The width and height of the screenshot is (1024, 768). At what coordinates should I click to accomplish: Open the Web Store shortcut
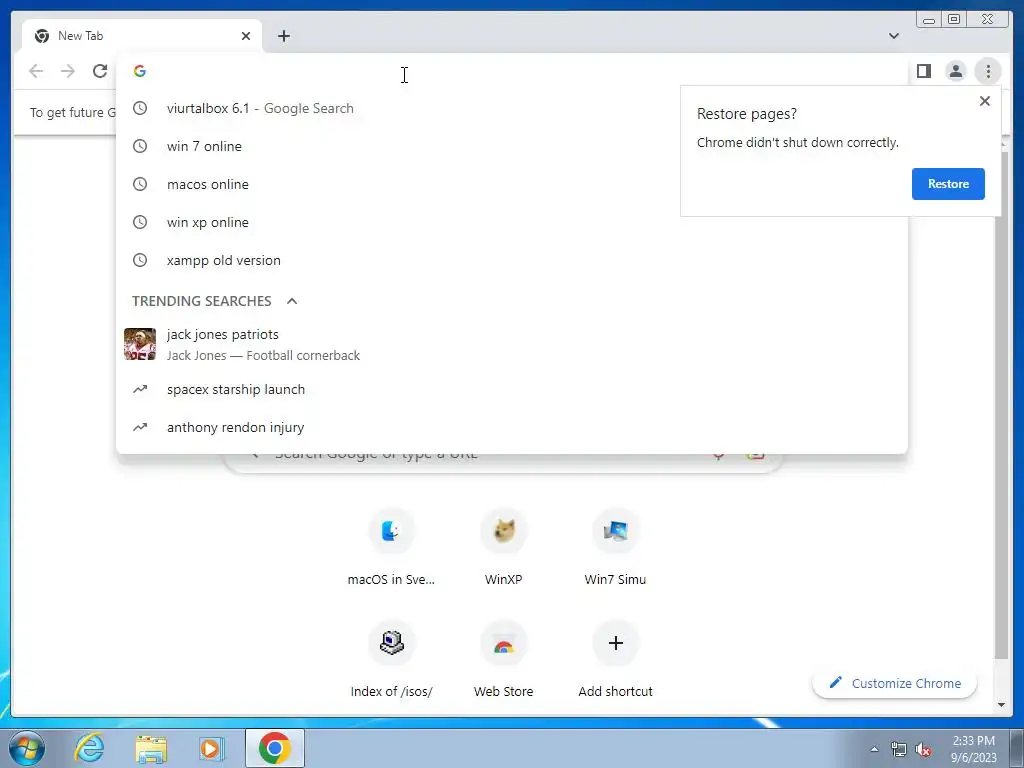click(504, 660)
